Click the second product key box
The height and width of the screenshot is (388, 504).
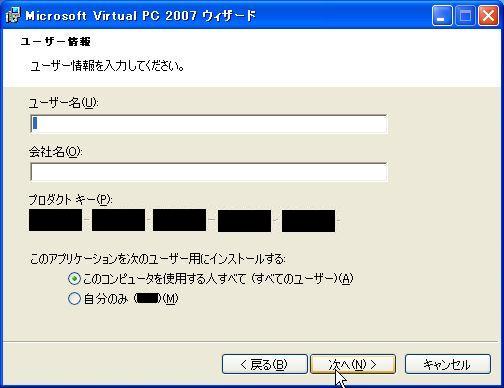coord(118,220)
